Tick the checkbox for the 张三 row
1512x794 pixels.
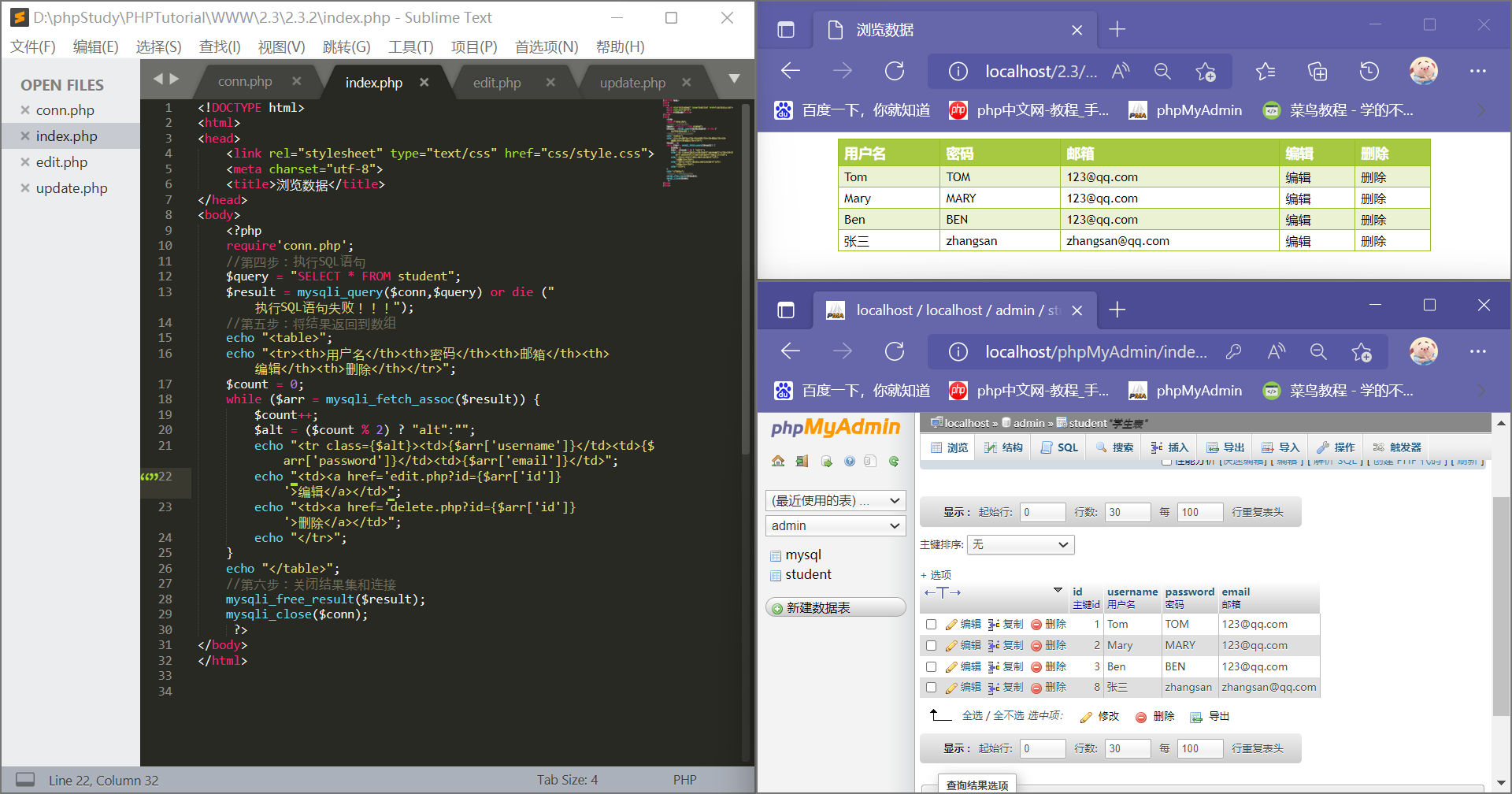click(x=931, y=687)
